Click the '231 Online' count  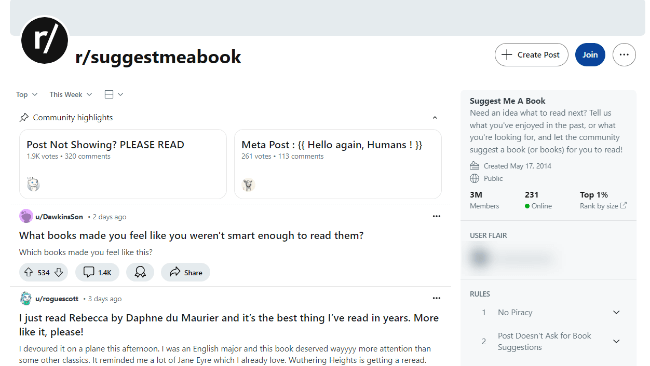click(538, 200)
